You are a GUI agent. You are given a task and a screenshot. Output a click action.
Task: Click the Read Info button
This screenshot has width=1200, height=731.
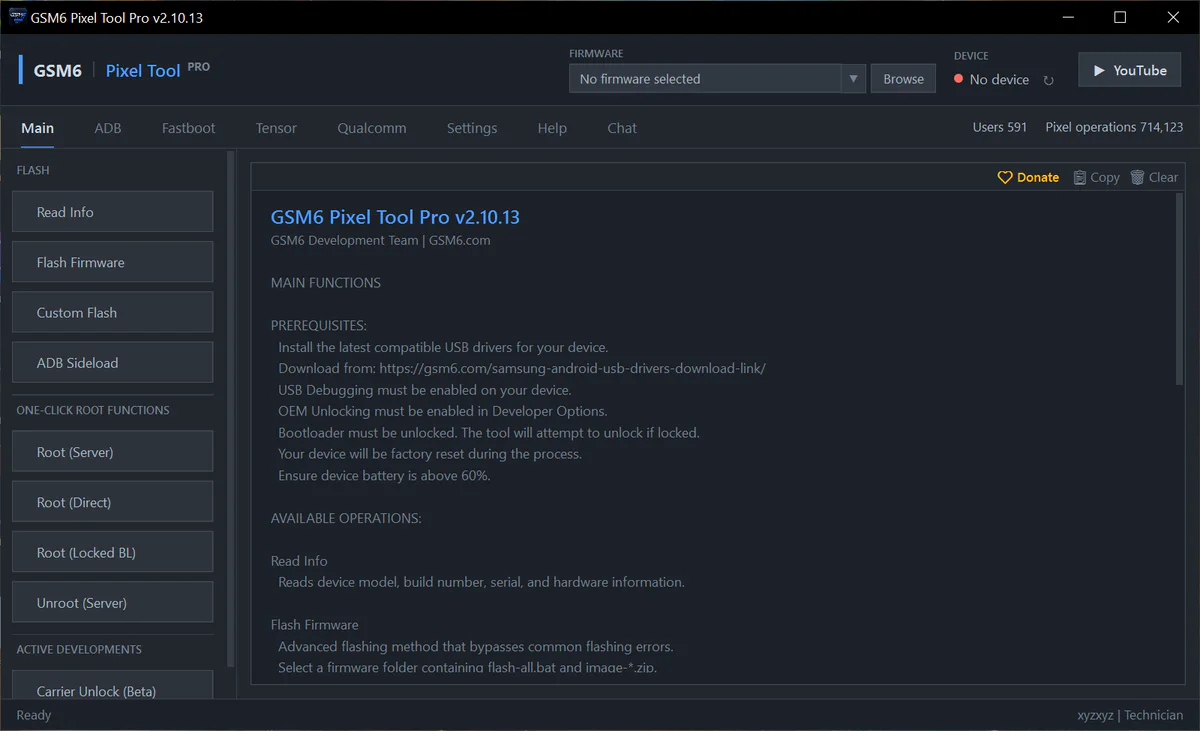pos(113,212)
